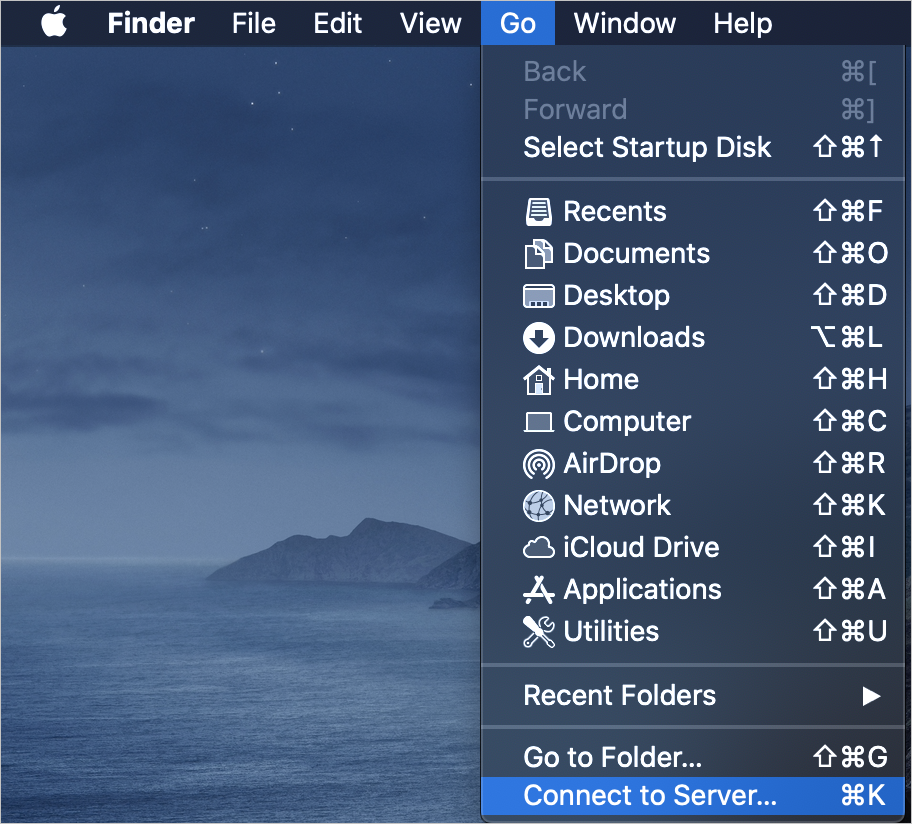Select the Desktop menu label
The width and height of the screenshot is (912, 824).
[x=617, y=296]
